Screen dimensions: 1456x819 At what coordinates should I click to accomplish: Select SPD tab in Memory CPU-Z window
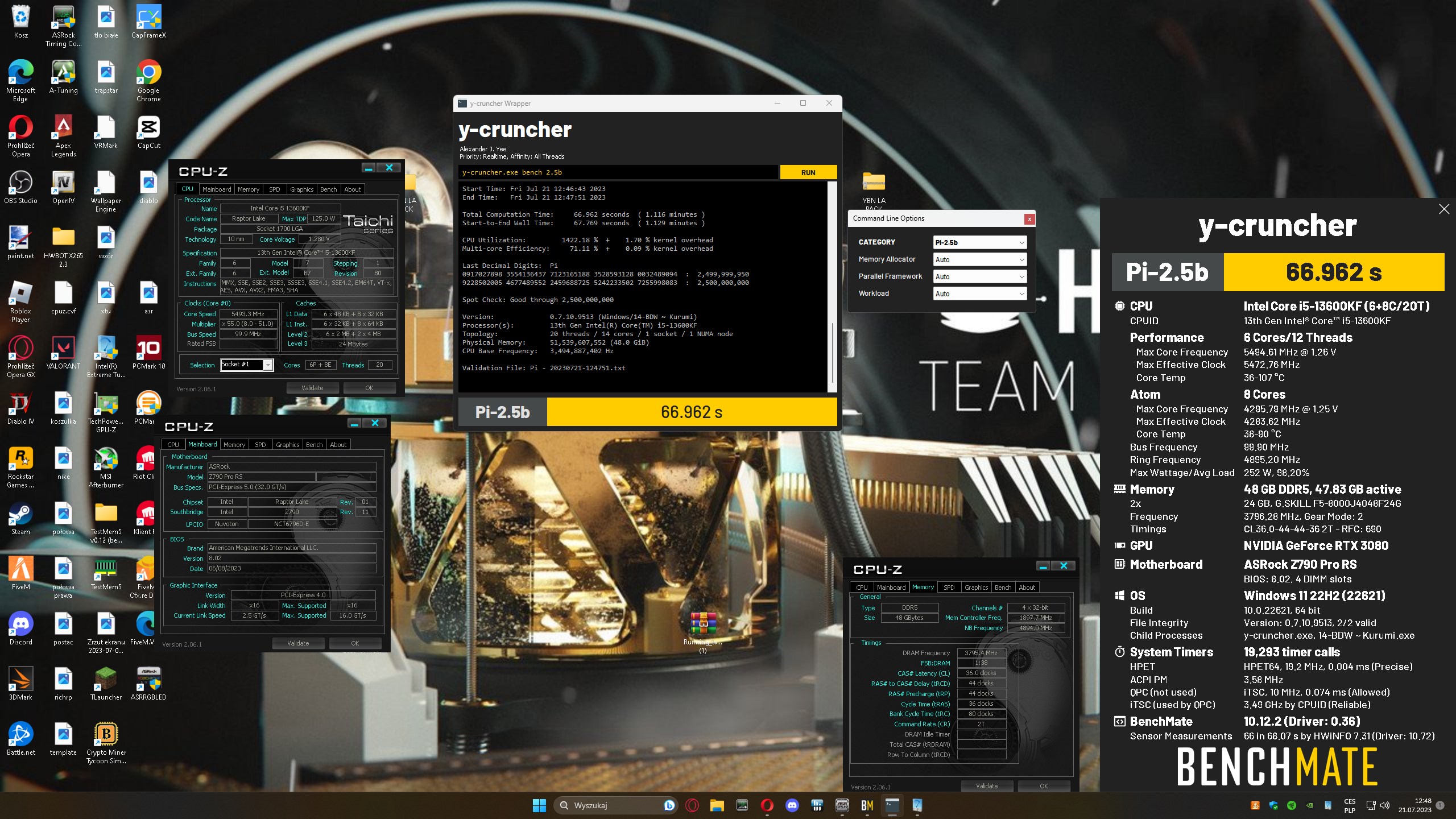pyautogui.click(x=949, y=588)
